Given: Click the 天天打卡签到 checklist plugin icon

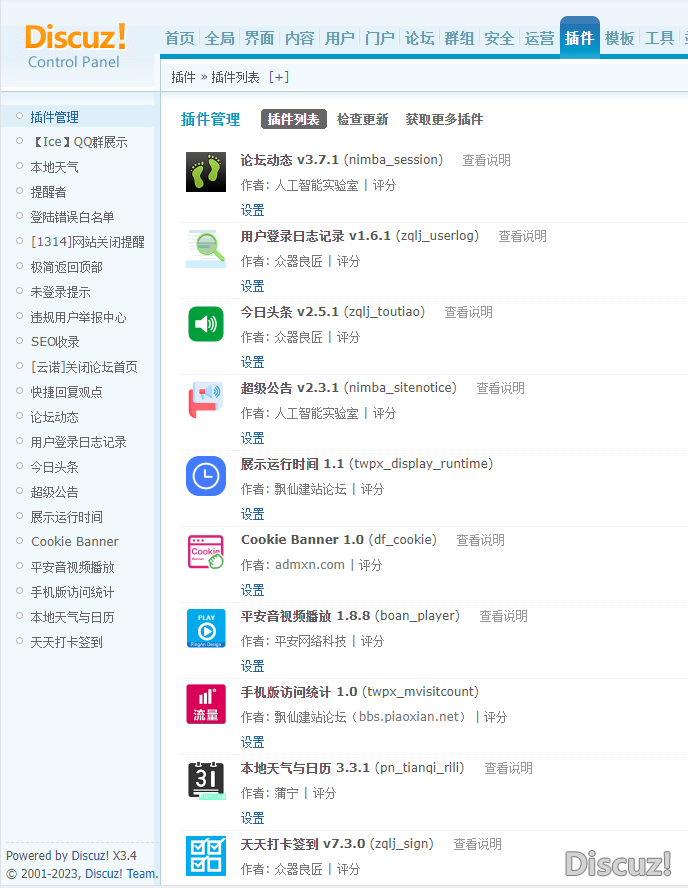Looking at the screenshot, I should pyautogui.click(x=206, y=856).
